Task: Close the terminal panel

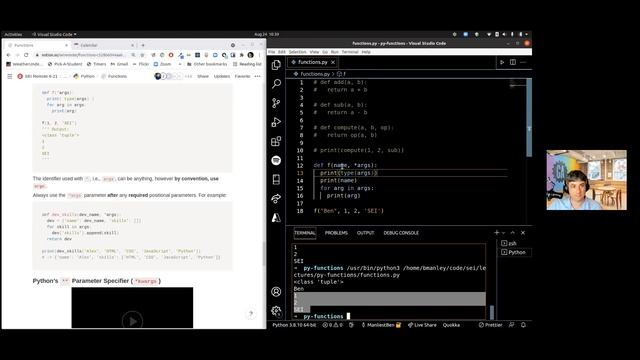Action: [523, 233]
